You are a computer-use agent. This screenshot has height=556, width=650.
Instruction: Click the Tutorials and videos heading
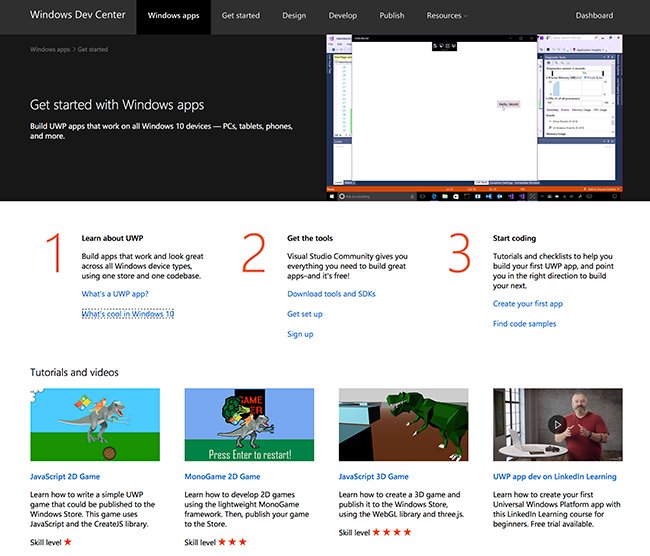(x=74, y=372)
